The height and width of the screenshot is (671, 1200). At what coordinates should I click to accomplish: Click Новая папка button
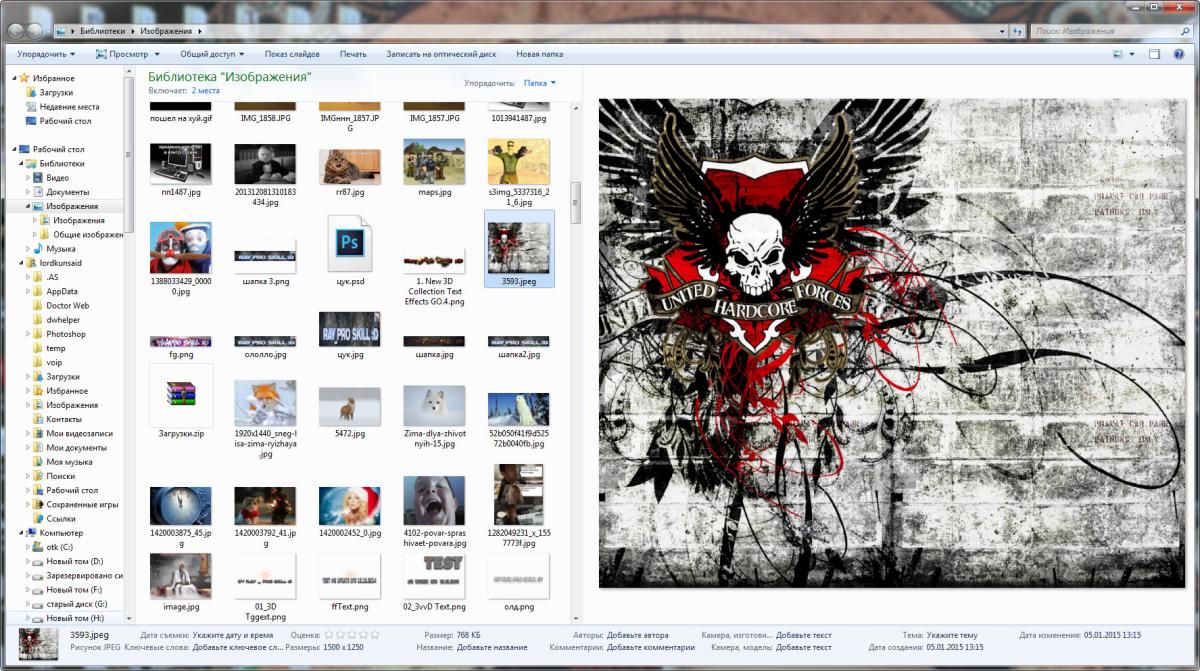[539, 54]
